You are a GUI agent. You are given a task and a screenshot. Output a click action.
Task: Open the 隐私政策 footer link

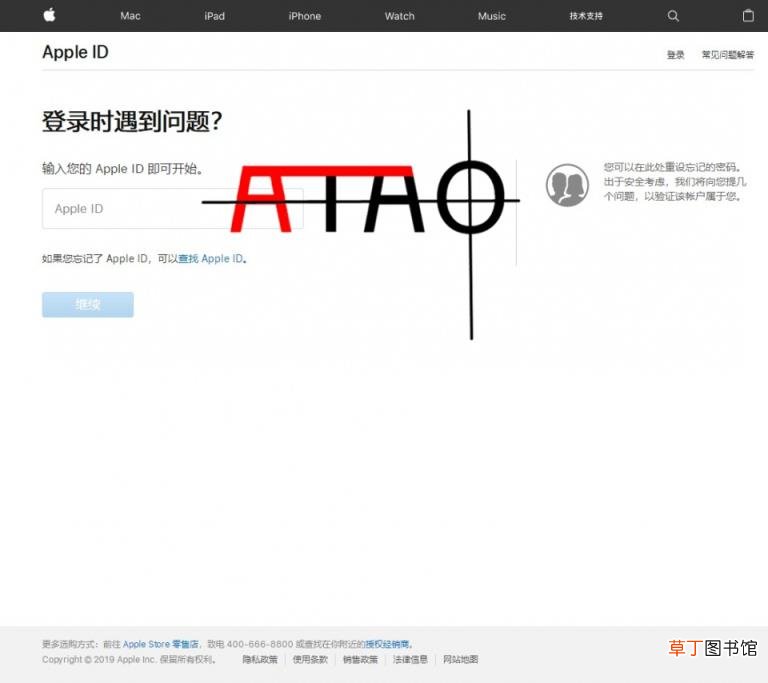260,659
